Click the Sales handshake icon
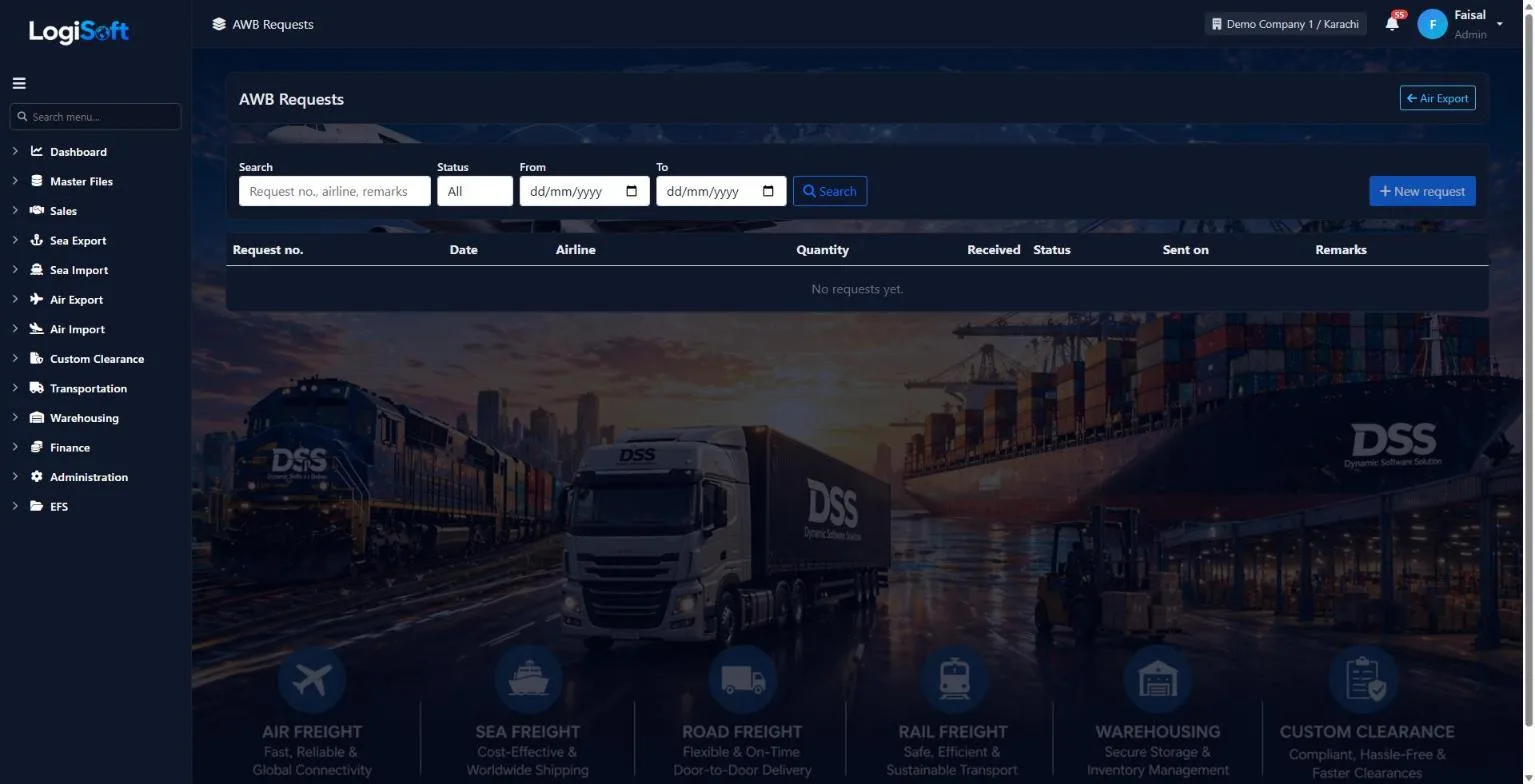The width and height of the screenshot is (1535, 784). (x=37, y=211)
